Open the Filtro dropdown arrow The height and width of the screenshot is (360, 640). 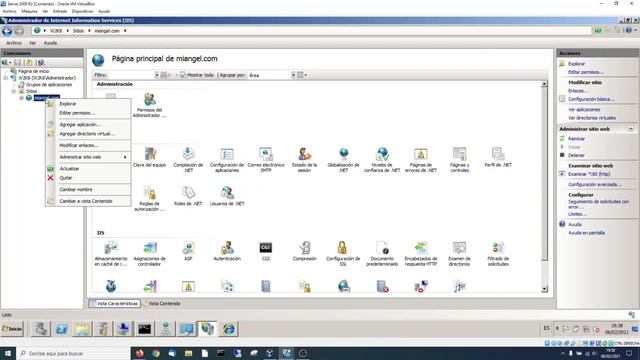[x=156, y=76]
